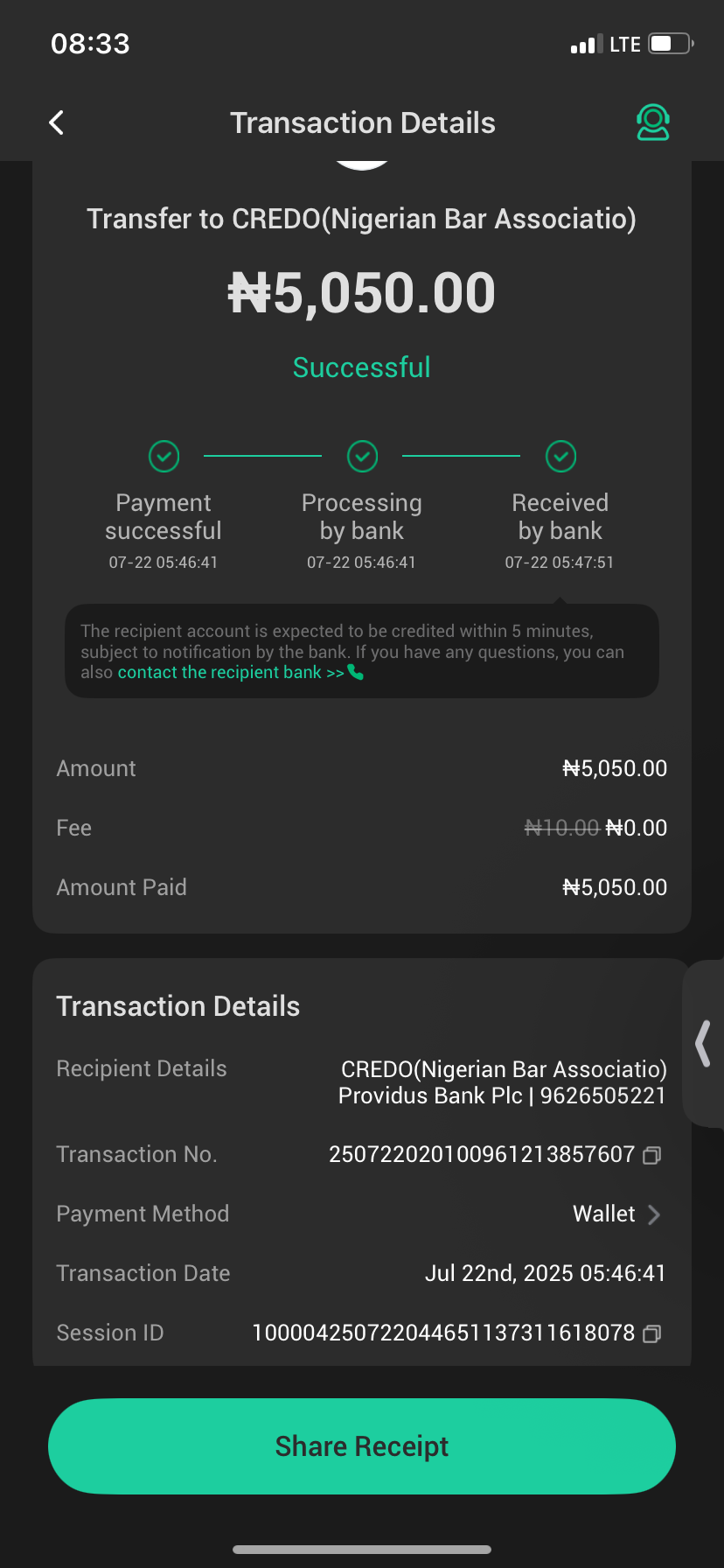
Task: Tap the Successful status text
Action: (361, 367)
